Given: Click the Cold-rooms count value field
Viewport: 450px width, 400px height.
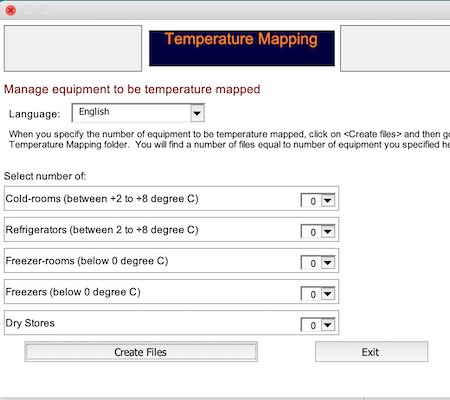Looking at the screenshot, I should coord(311,201).
